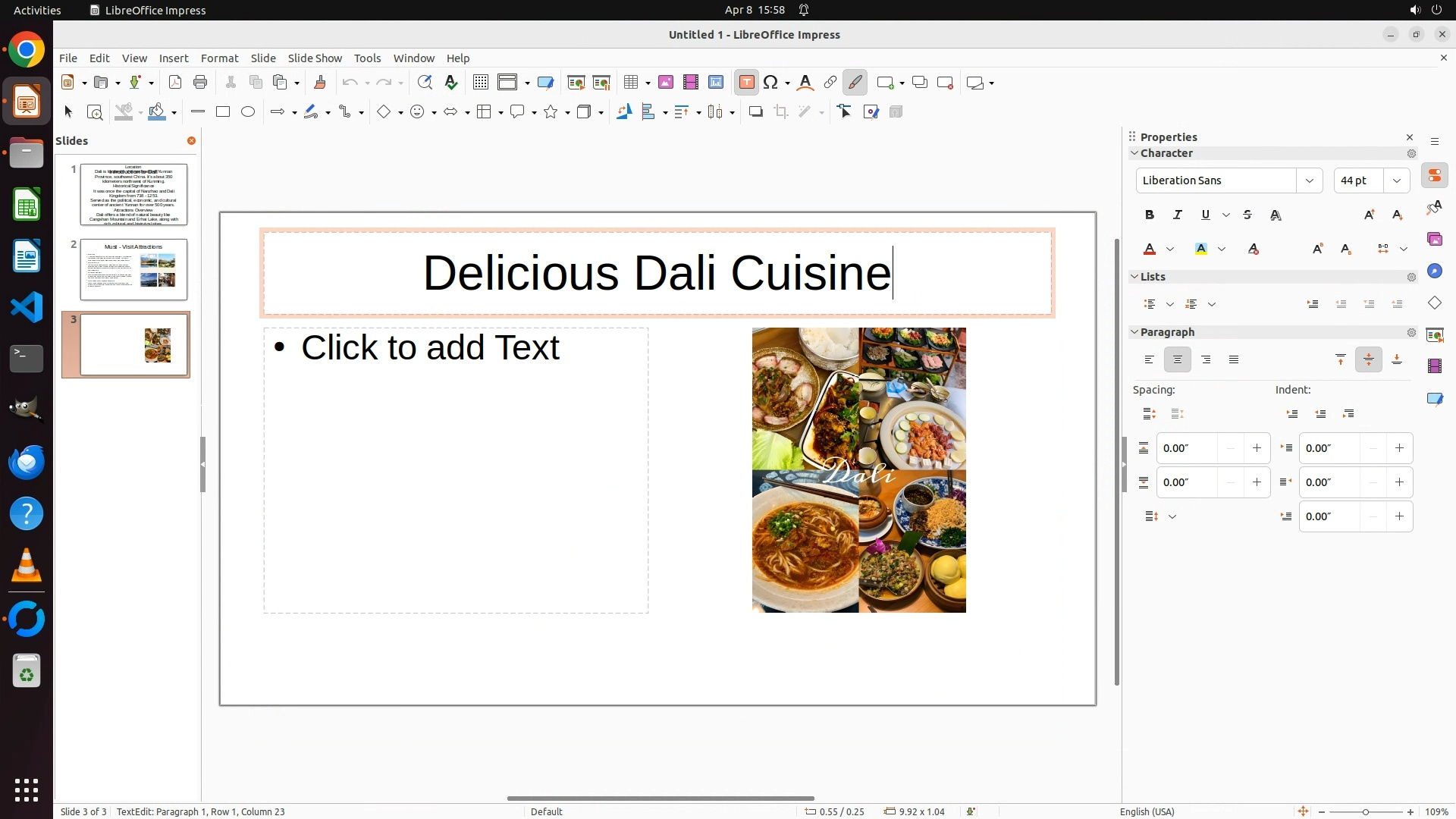Image resolution: width=1456 pixels, height=819 pixels.
Task: Click the Insert Table icon
Action: (630, 83)
